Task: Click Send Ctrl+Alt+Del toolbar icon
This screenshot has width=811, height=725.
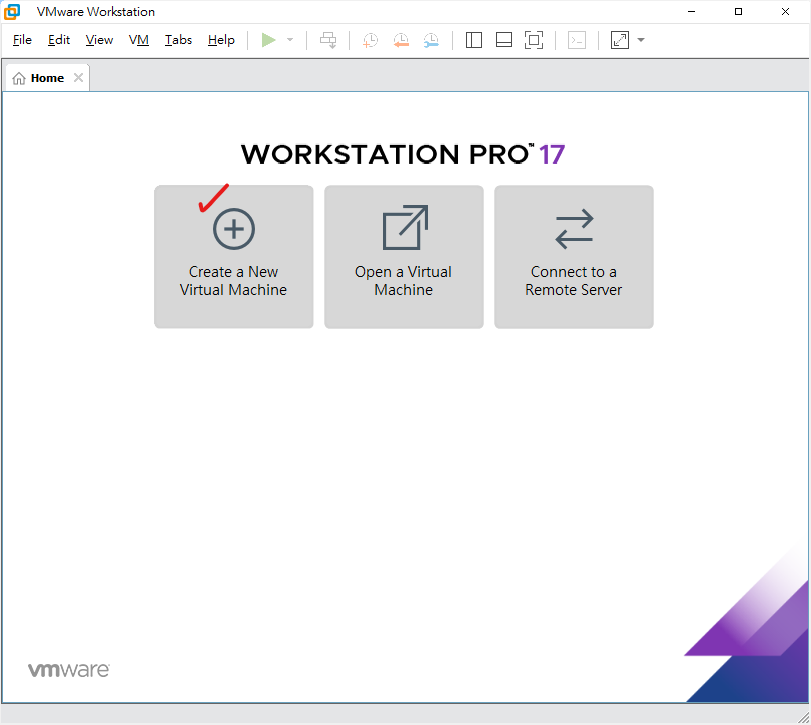Action: 328,40
